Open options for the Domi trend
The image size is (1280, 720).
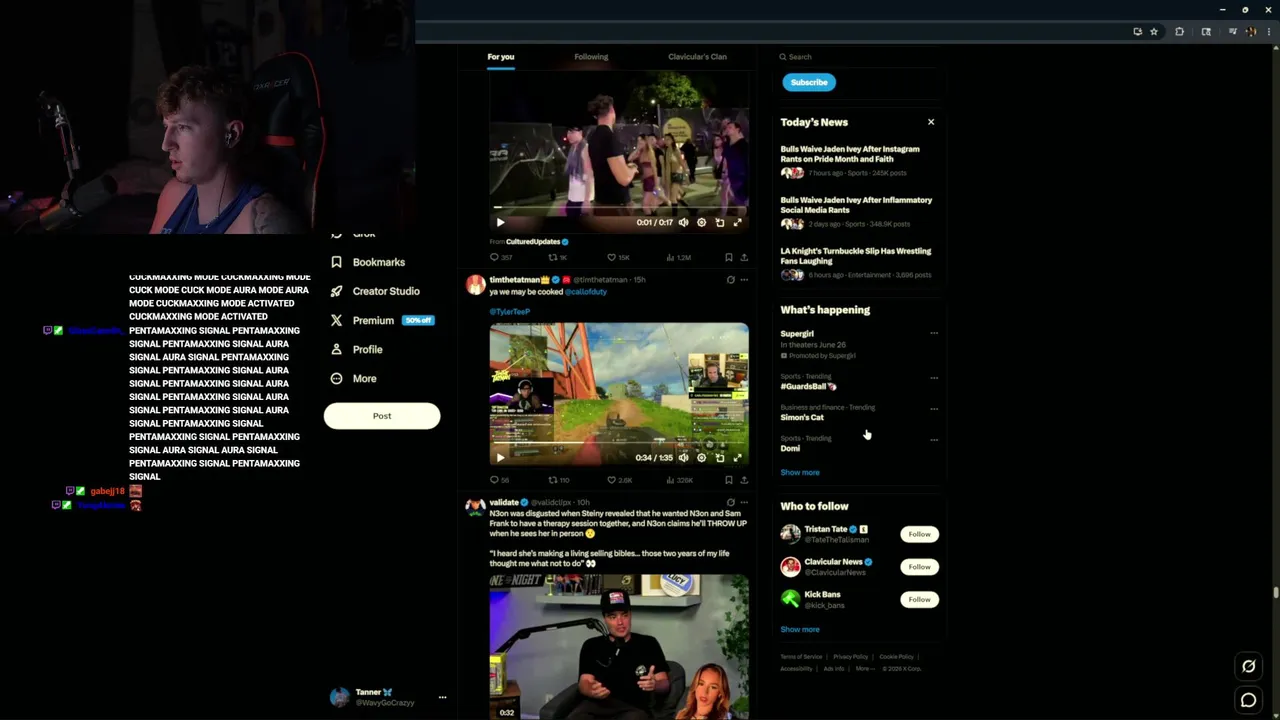934,440
